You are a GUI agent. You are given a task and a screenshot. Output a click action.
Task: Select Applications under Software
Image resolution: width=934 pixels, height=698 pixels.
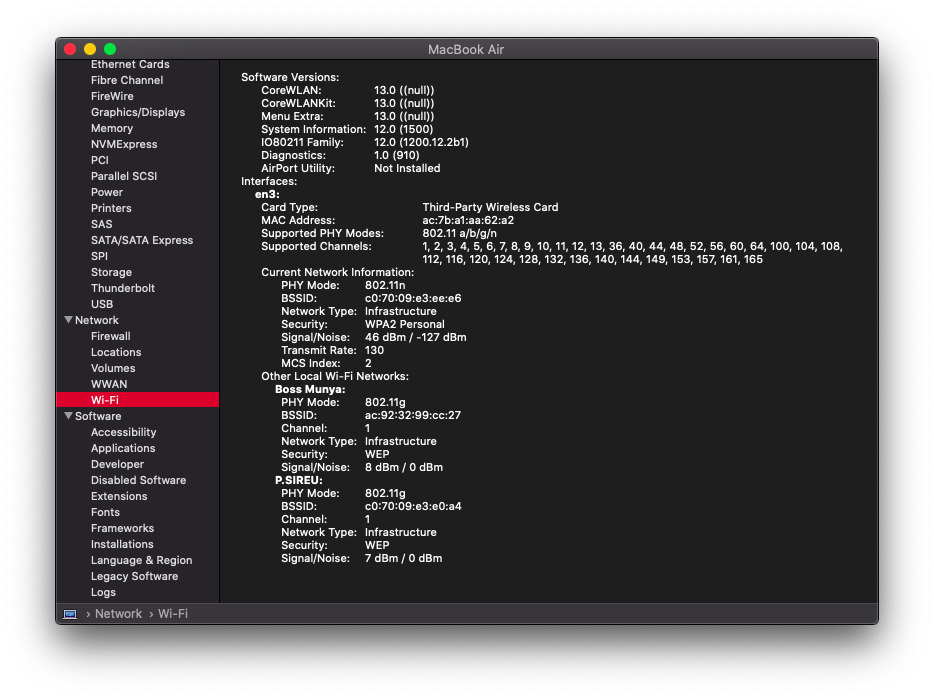coord(123,448)
